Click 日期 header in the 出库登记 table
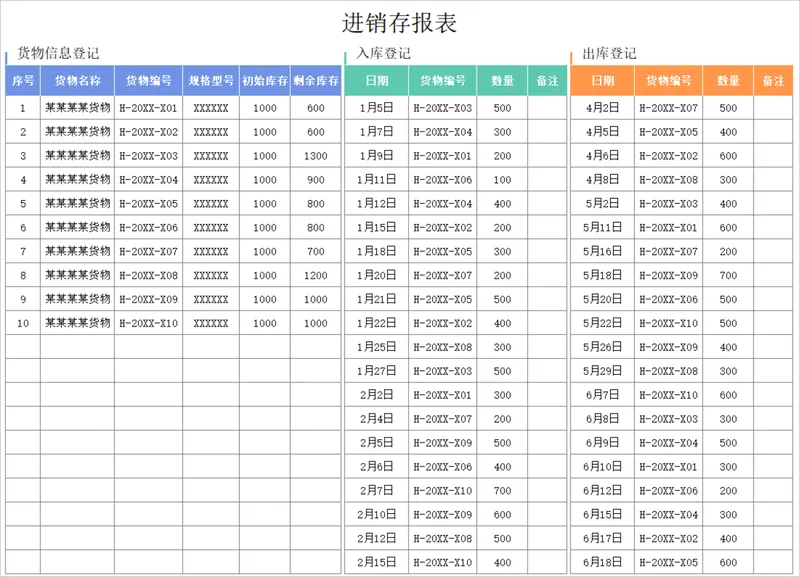This screenshot has height=577, width=800. point(603,81)
